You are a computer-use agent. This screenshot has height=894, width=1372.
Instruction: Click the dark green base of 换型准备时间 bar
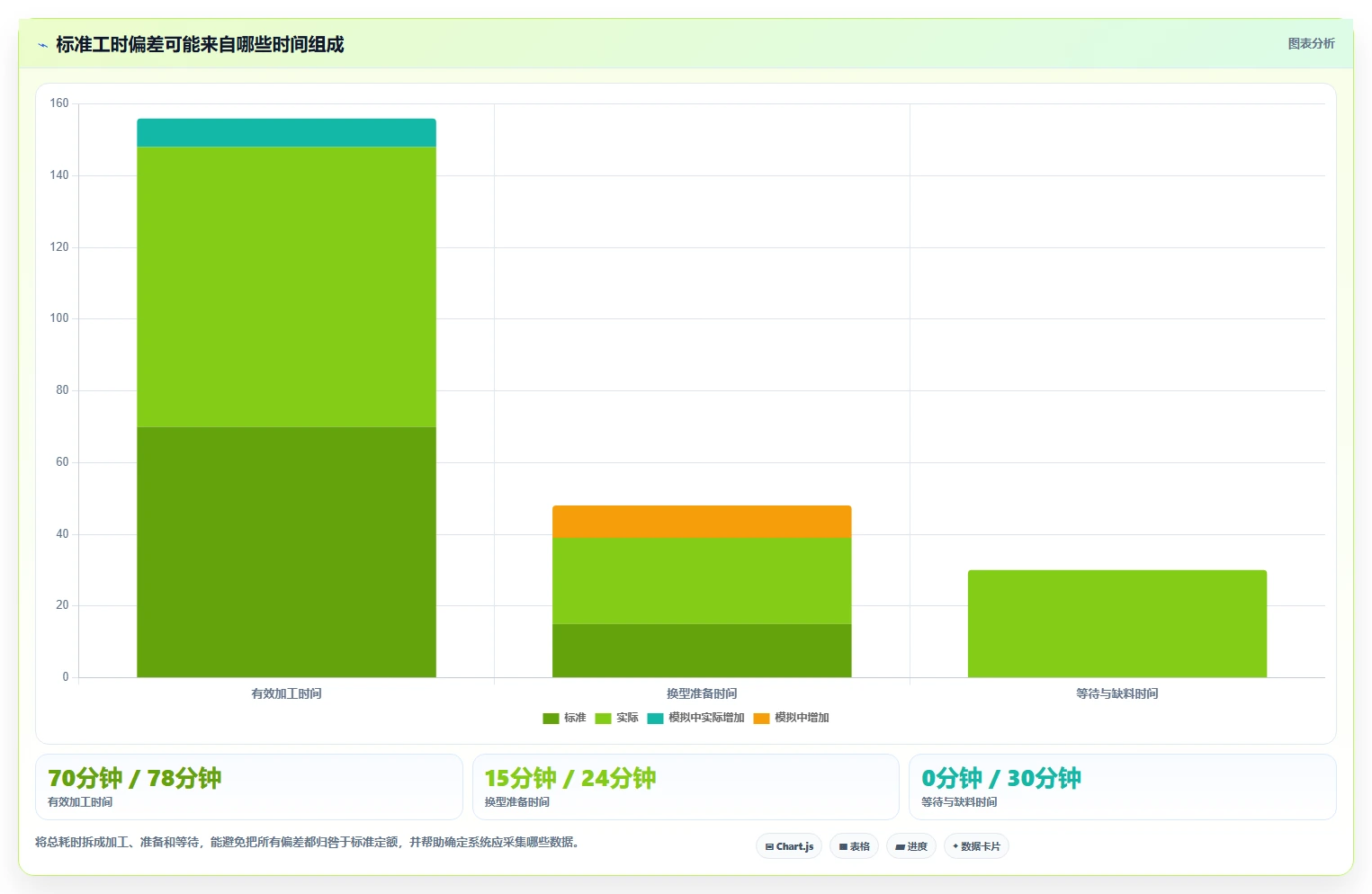point(702,650)
